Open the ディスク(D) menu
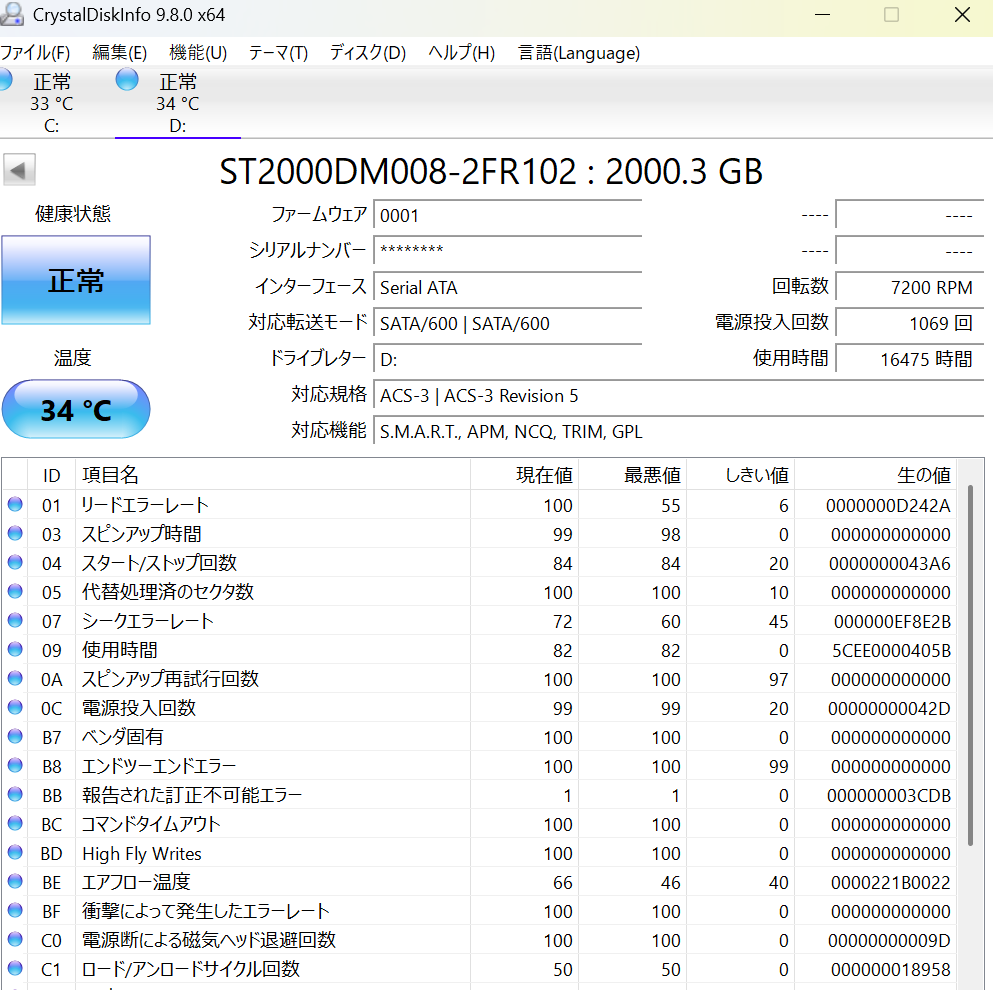This screenshot has width=993, height=990. click(368, 53)
